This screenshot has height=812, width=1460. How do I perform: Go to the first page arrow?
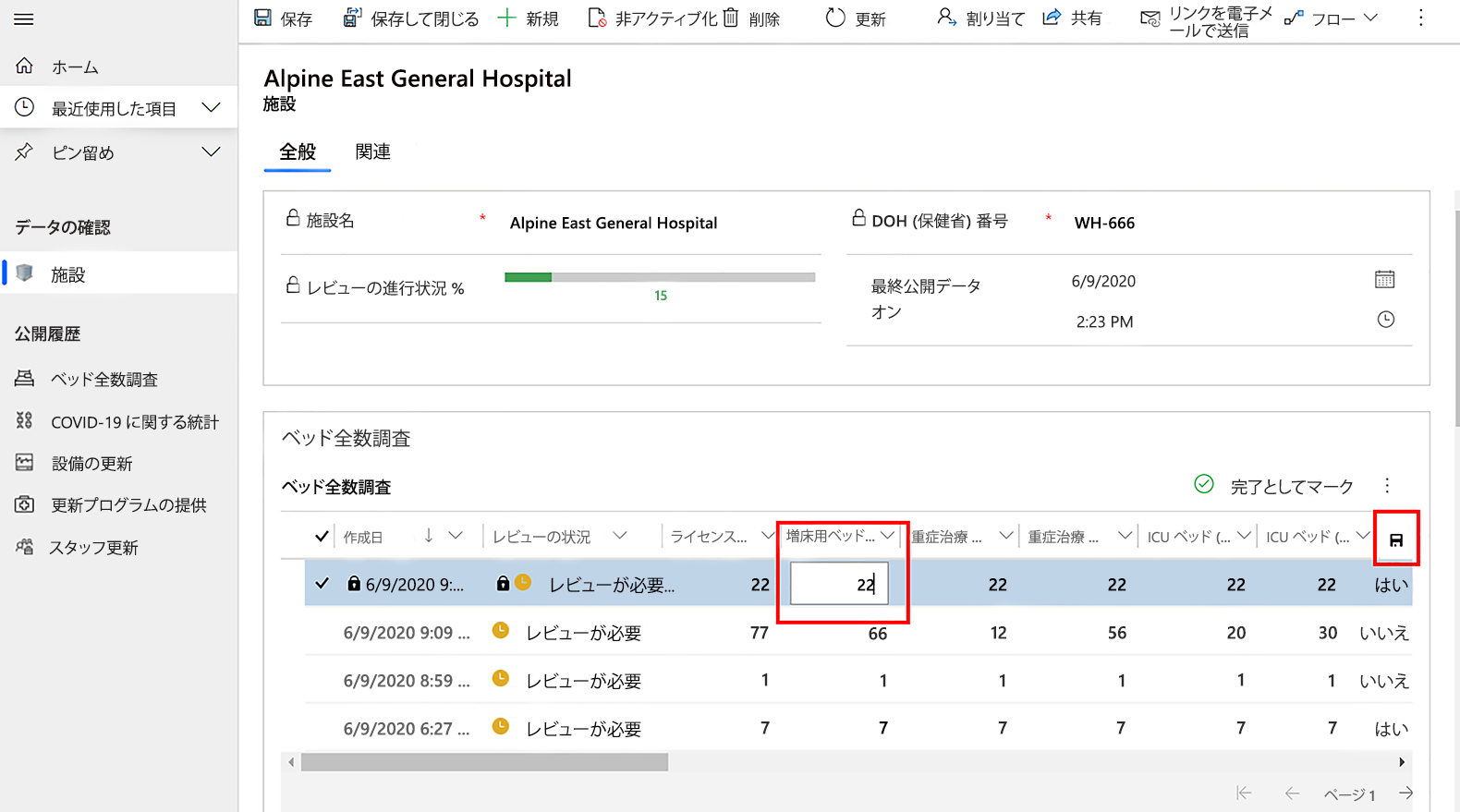coord(1244,793)
